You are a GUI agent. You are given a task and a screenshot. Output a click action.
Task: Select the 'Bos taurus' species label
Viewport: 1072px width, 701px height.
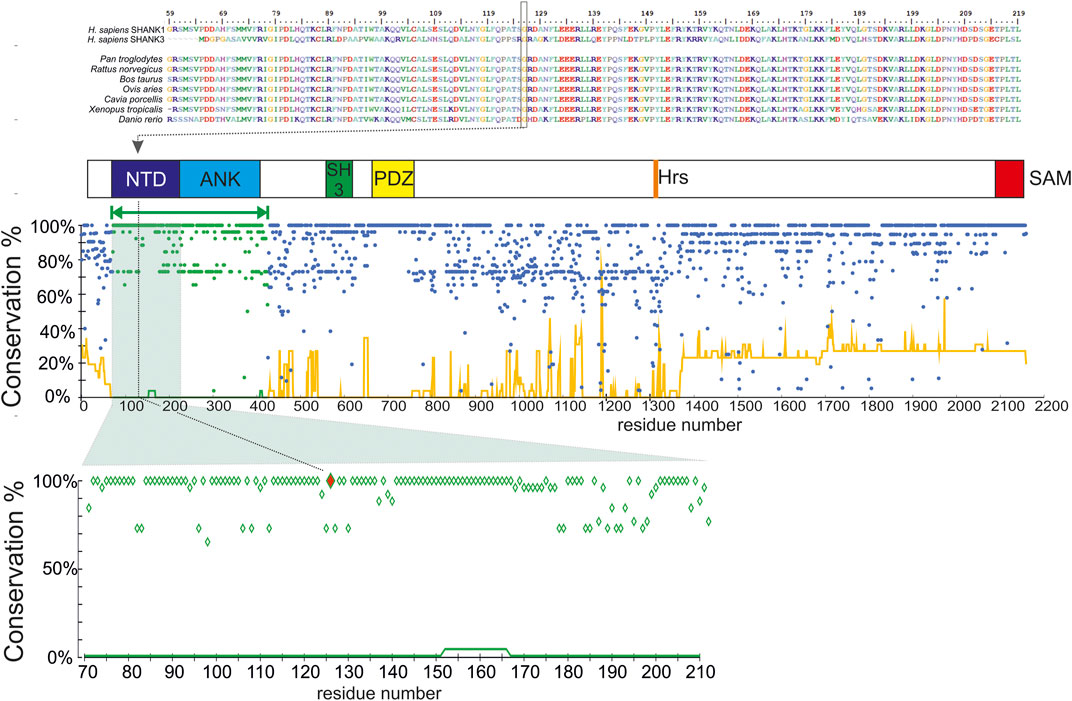pos(142,79)
